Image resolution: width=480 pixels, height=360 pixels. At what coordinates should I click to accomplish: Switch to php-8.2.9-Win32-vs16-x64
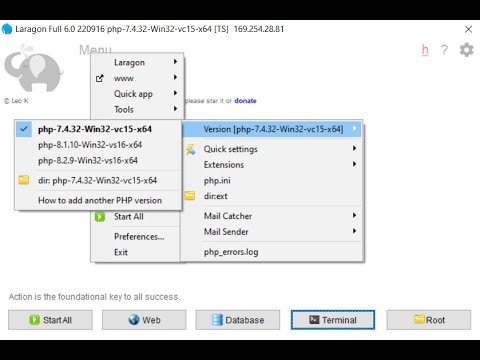[98, 160]
